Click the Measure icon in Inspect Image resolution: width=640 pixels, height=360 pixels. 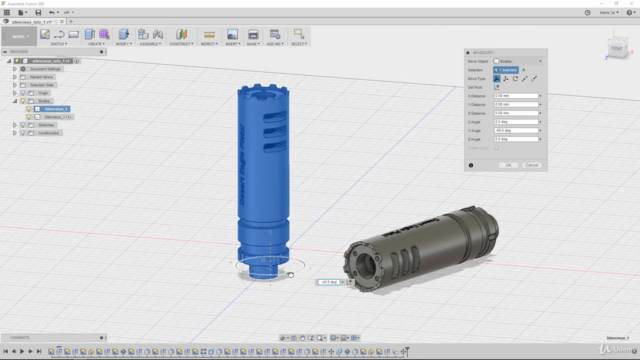point(209,35)
